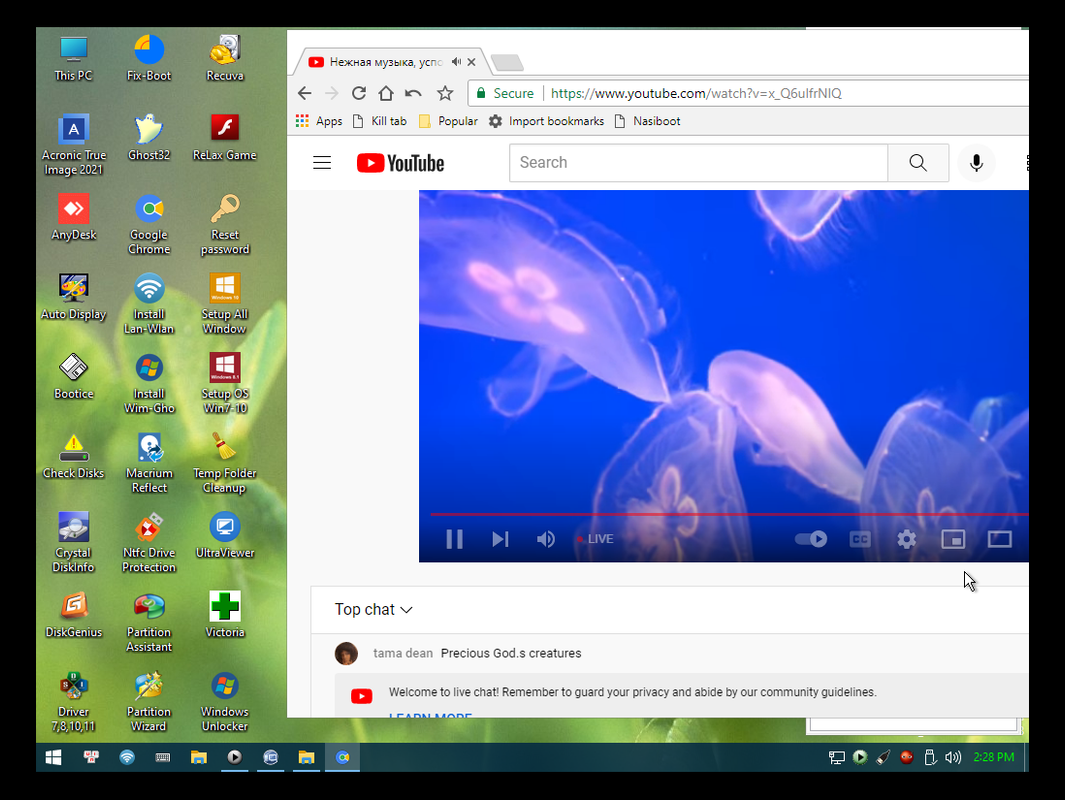Launch Bootice from the desktop
The width and height of the screenshot is (1065, 800).
(73, 376)
